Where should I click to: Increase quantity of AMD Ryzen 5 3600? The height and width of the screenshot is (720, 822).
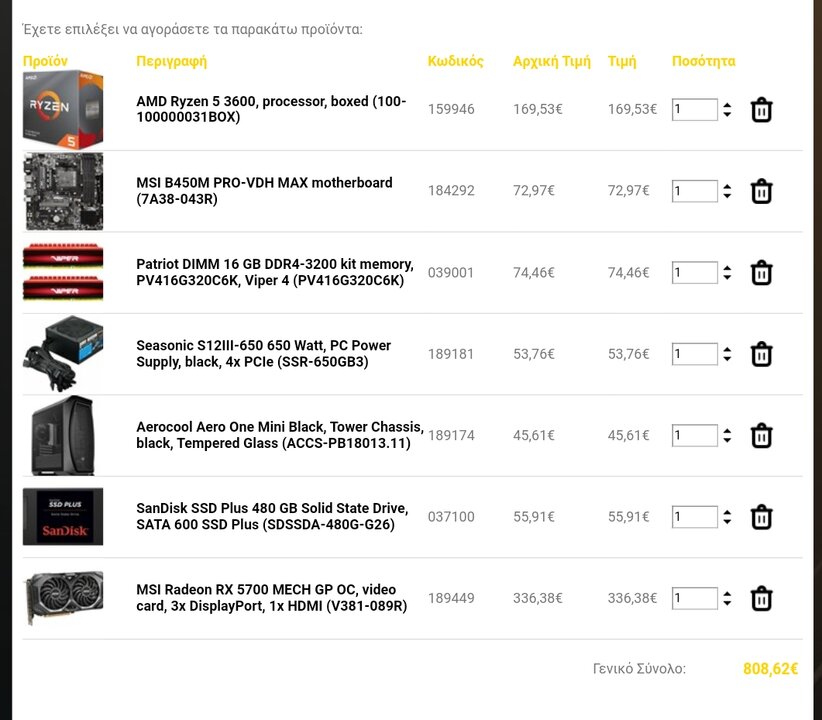pos(727,105)
